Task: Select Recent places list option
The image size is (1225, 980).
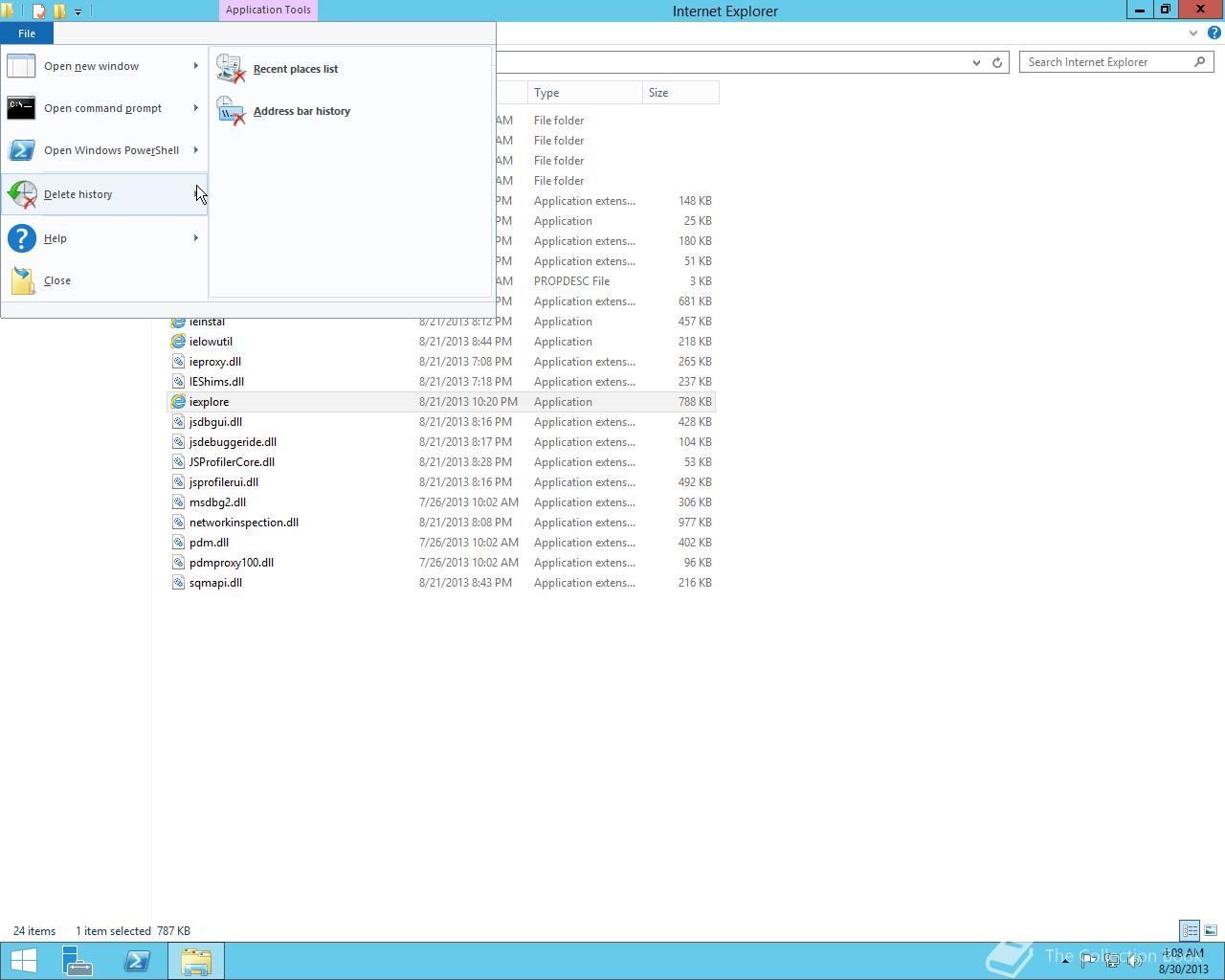Action: 350,69
